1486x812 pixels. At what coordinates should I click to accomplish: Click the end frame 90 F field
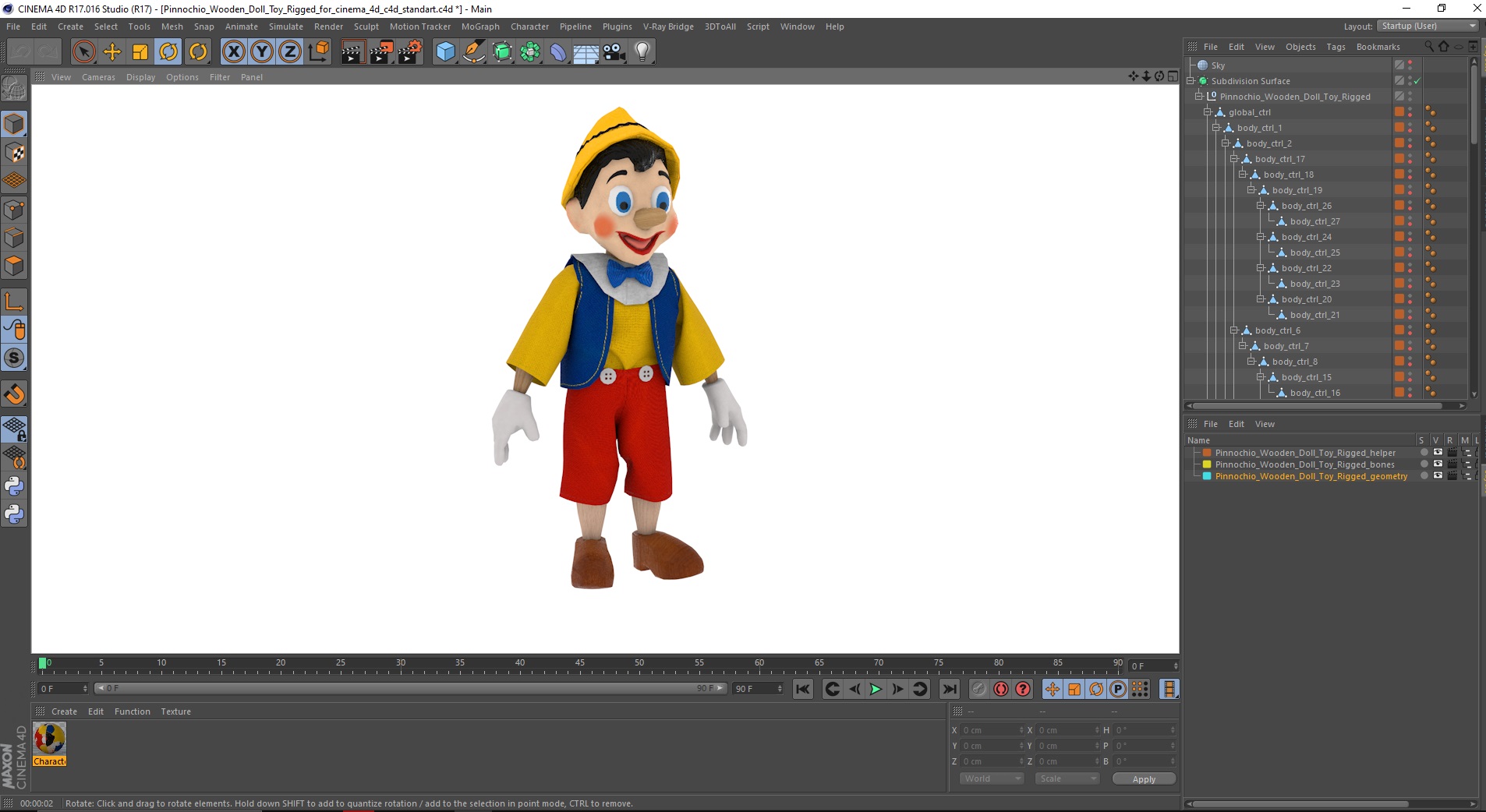[758, 689]
